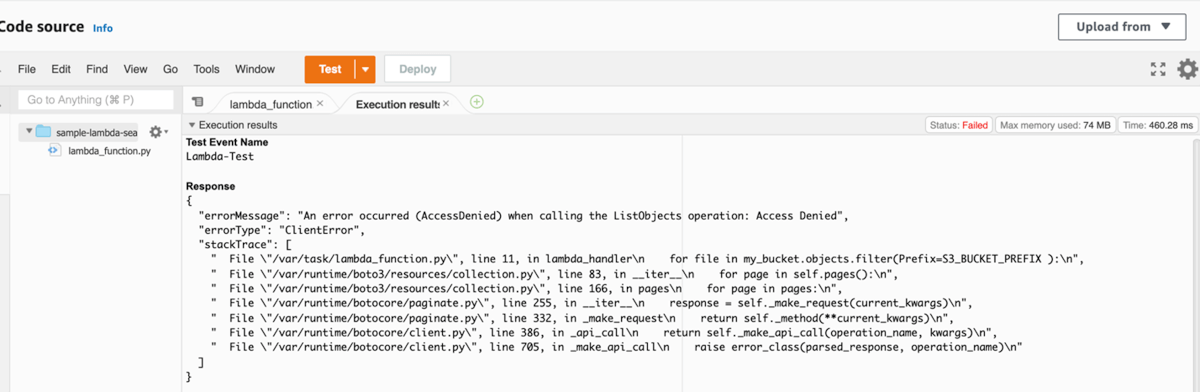Open the Info link beside Code source

[x=103, y=28]
